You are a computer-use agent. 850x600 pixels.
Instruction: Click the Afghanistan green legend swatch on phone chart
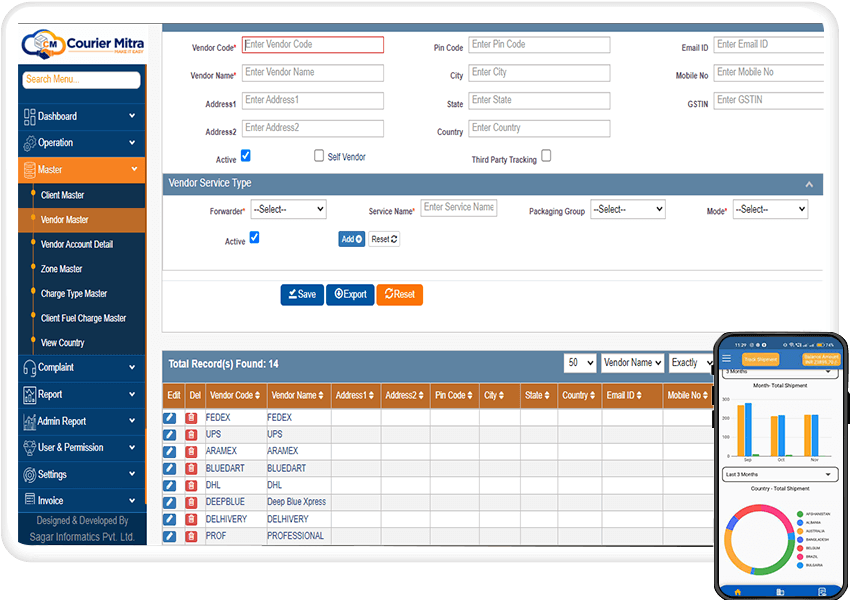[x=799, y=514]
